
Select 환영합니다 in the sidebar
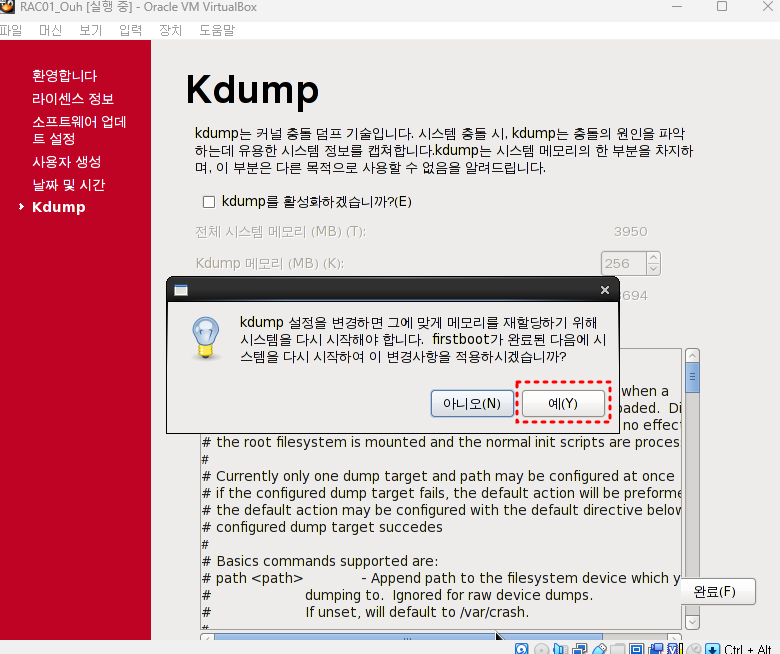pos(65,76)
